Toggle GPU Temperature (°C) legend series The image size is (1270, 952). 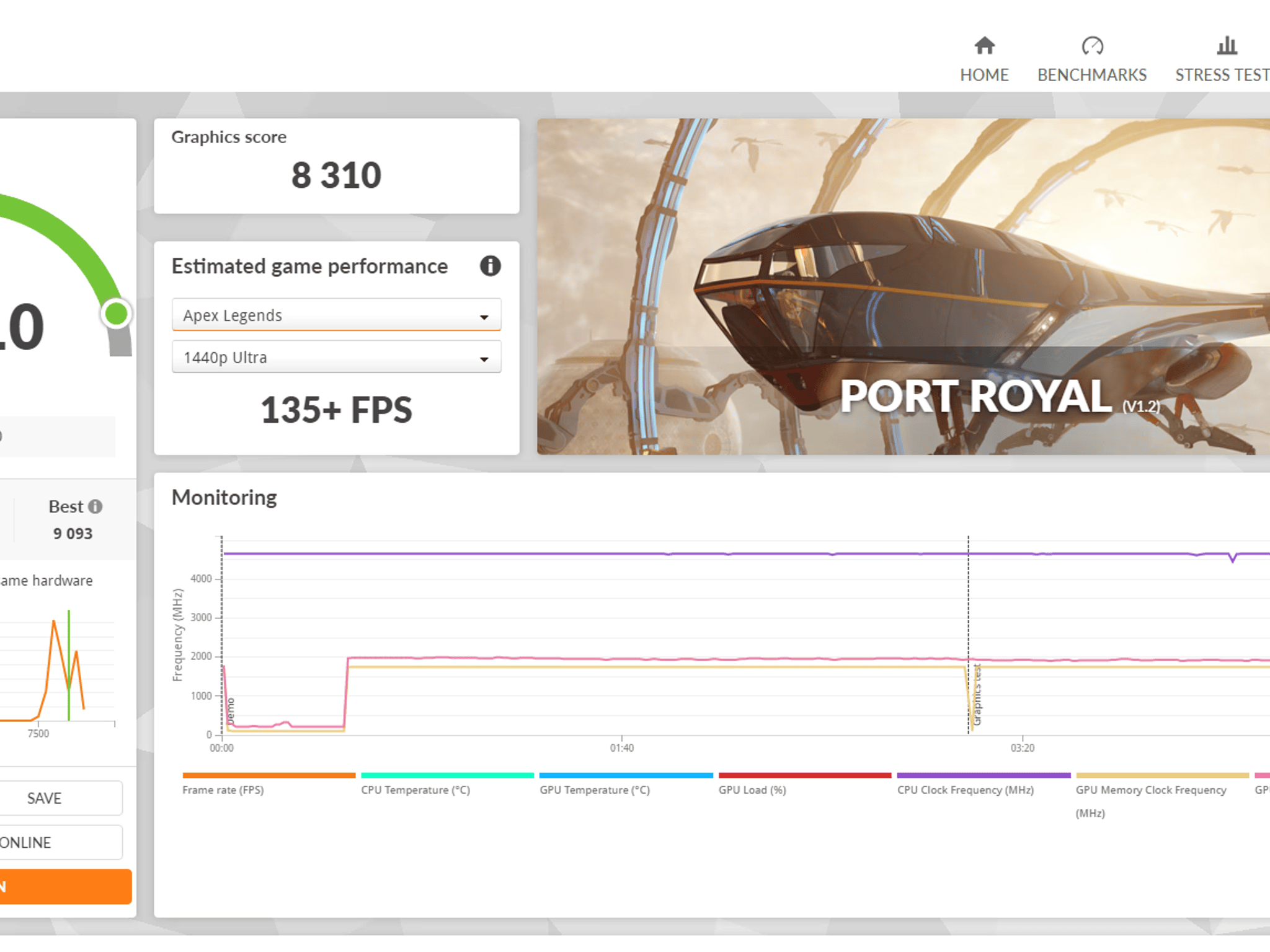click(x=626, y=784)
